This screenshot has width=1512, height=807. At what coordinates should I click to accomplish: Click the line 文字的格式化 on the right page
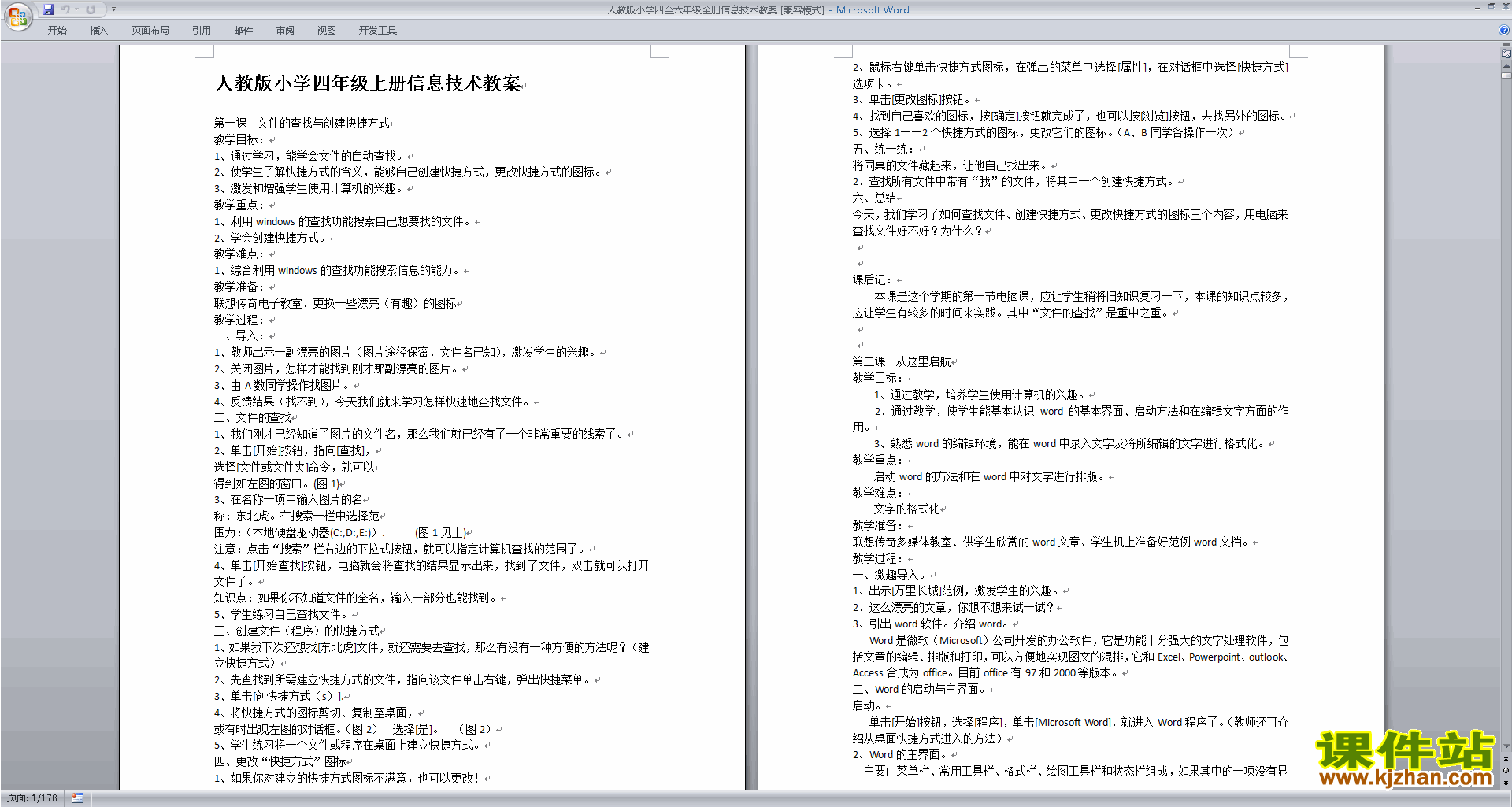[x=906, y=509]
